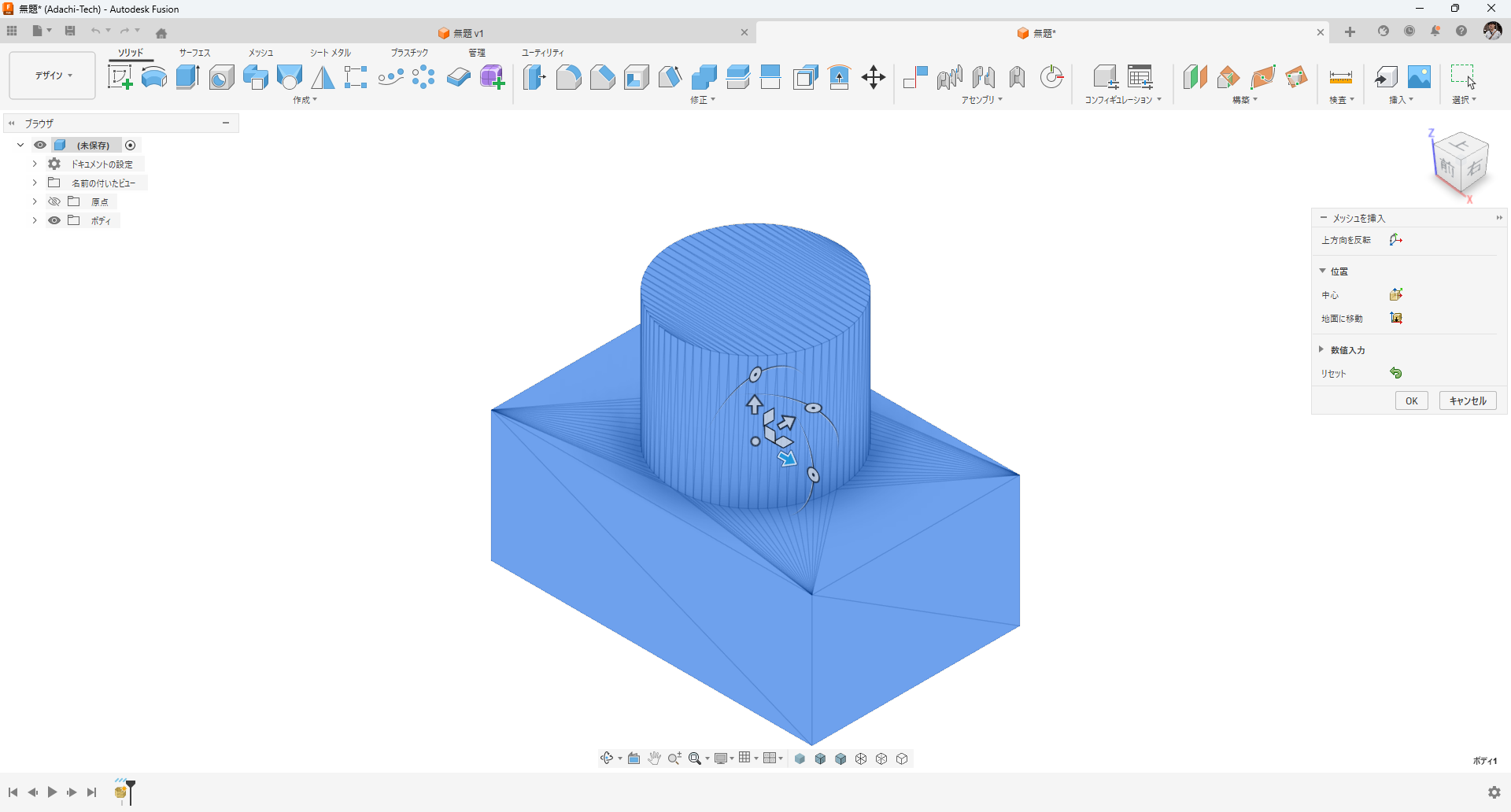Select the Chamfer tool
The image size is (1511, 812).
[x=603, y=77]
